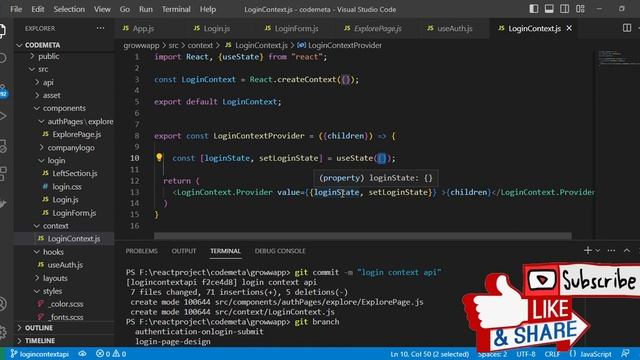Collapse the hooks folder

(64, 252)
